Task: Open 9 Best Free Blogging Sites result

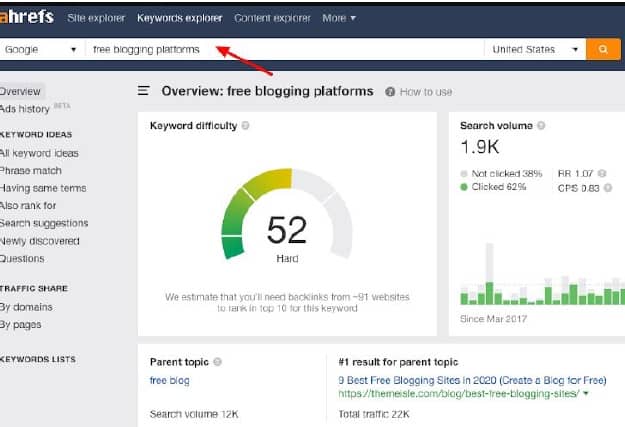Action: click(x=472, y=380)
